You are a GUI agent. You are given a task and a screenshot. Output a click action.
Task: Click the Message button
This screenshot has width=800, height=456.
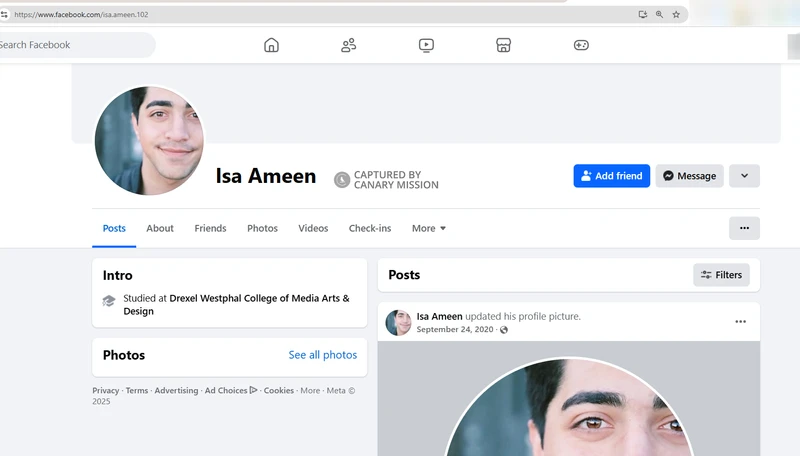689,176
